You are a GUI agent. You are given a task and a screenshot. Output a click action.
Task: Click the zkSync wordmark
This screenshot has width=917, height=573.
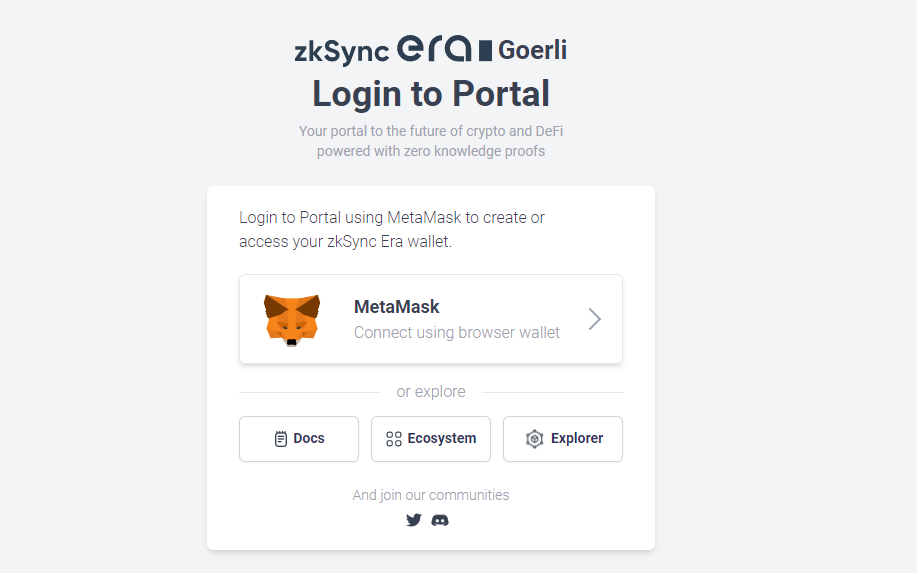[x=341, y=52]
